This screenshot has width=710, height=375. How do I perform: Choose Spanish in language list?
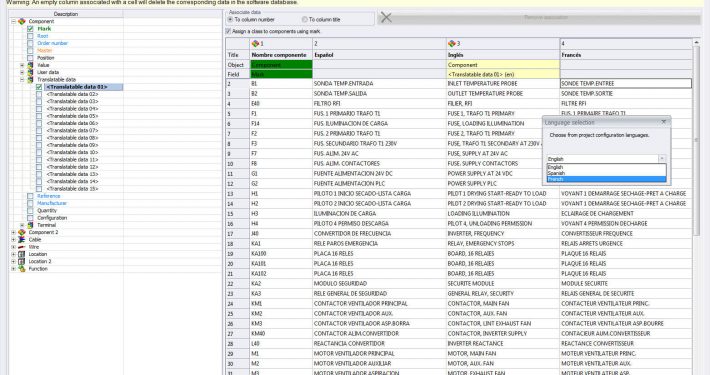tap(606, 173)
